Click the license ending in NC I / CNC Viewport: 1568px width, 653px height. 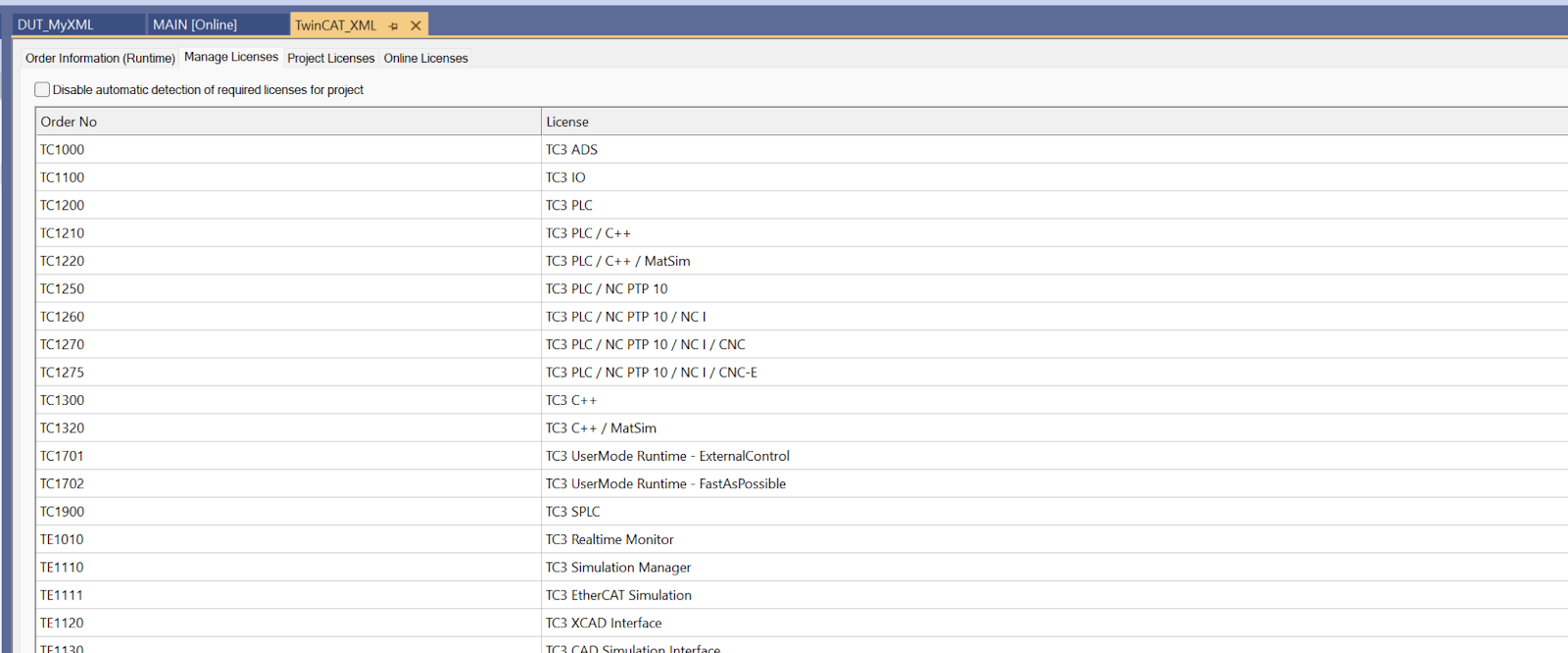(1054, 344)
